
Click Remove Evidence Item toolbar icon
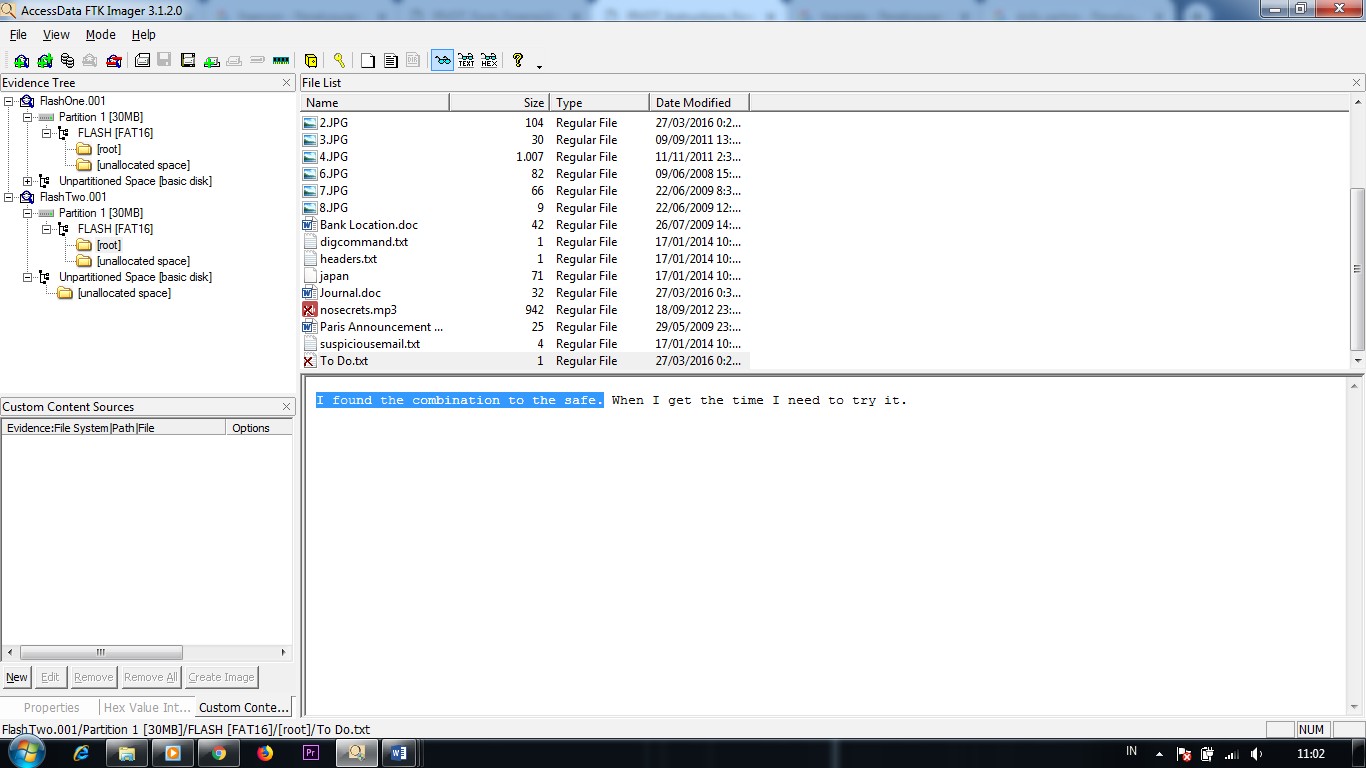tap(90, 61)
